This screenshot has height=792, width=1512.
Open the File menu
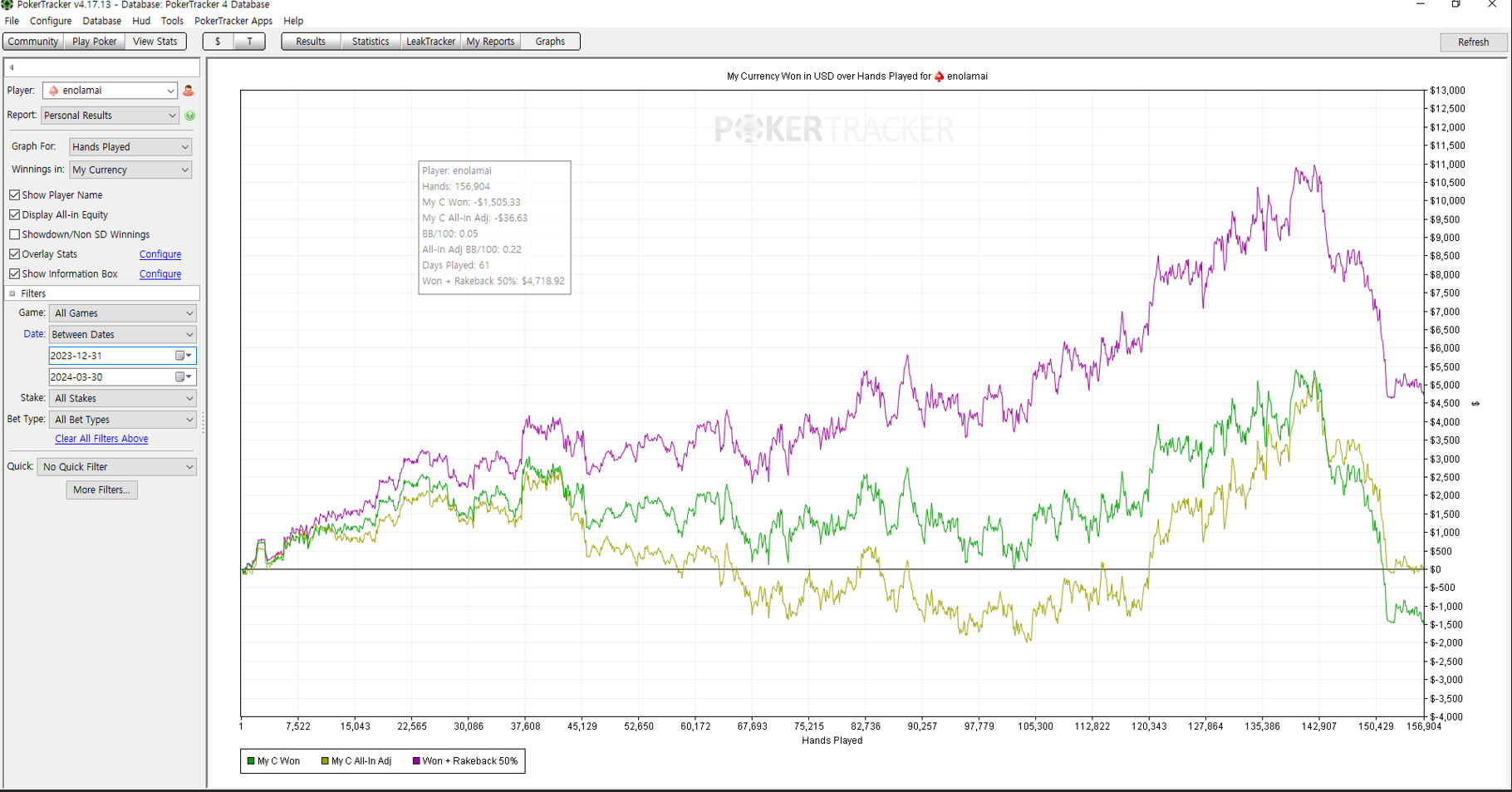12,21
